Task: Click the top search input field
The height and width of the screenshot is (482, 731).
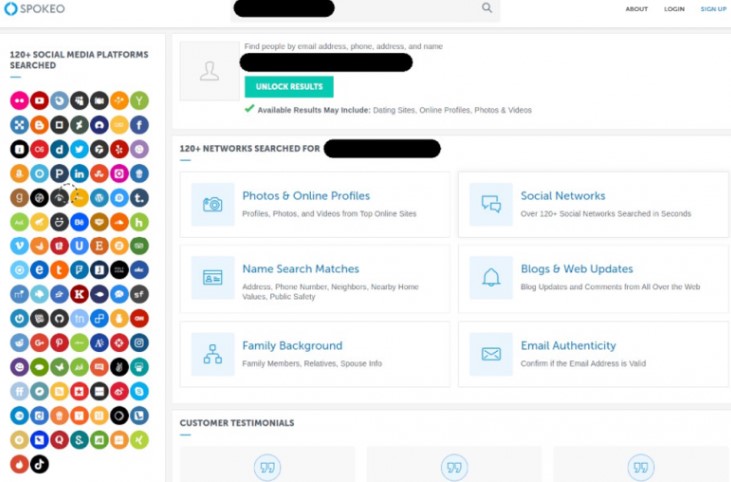Action: pos(365,8)
